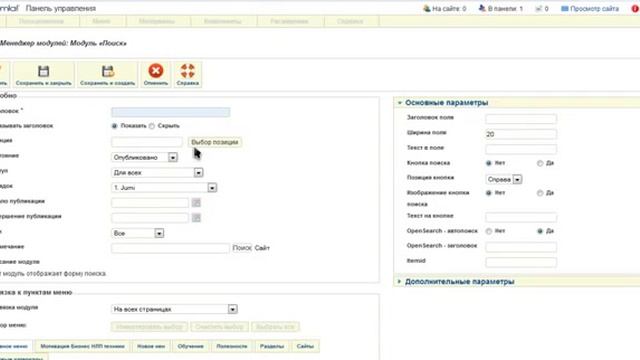The image size is (640, 360).
Task: Switch to the Полезности menu tab
Action: tap(232, 346)
